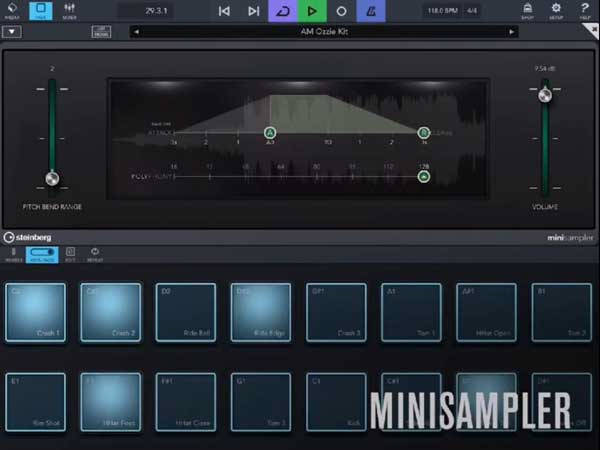Click the Volume slider knob
The width and height of the screenshot is (600, 450).
point(544,96)
